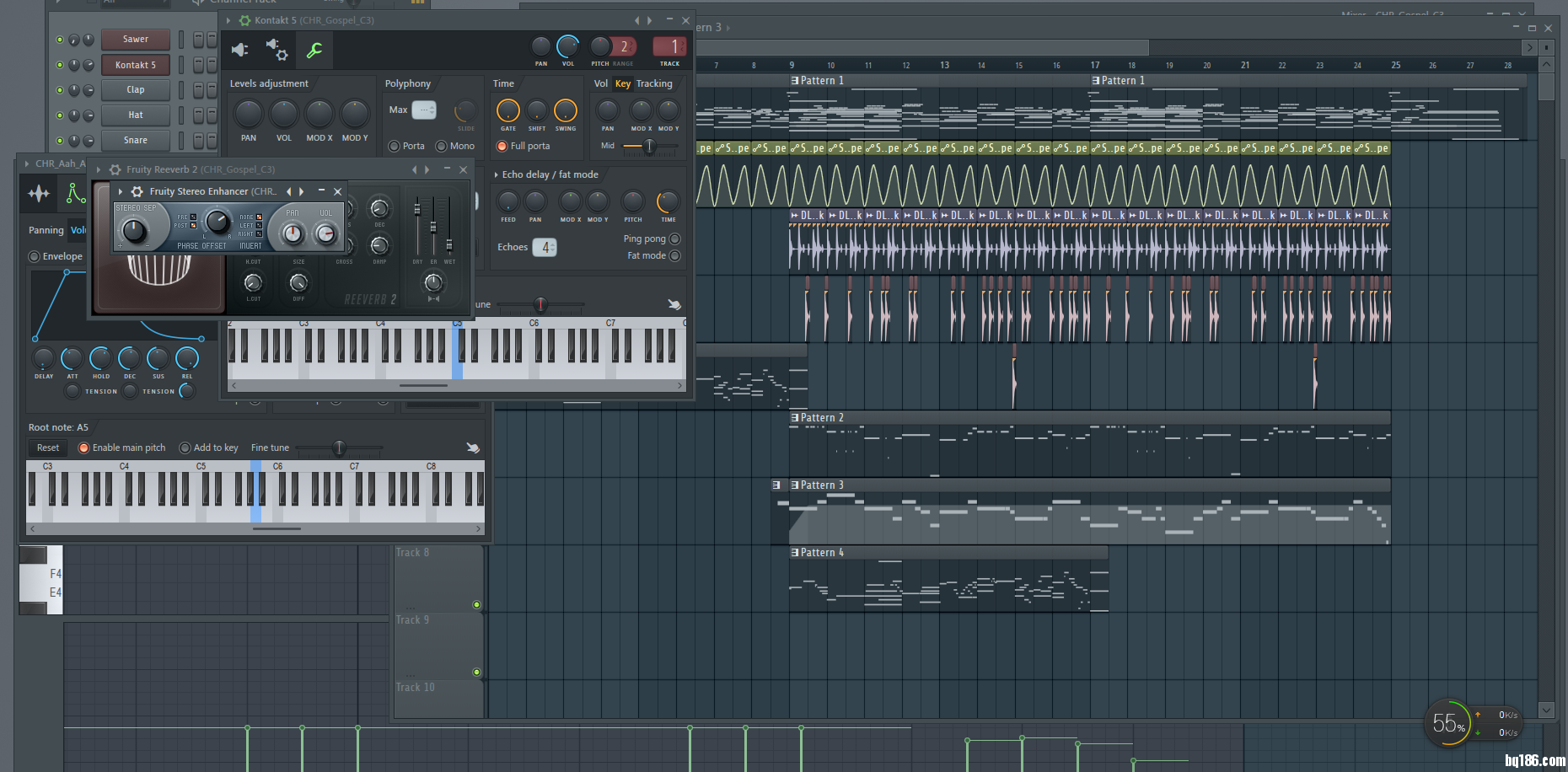Click the Kontakt 5 channel VOL knob
The height and width of the screenshot is (772, 1568).
click(568, 46)
